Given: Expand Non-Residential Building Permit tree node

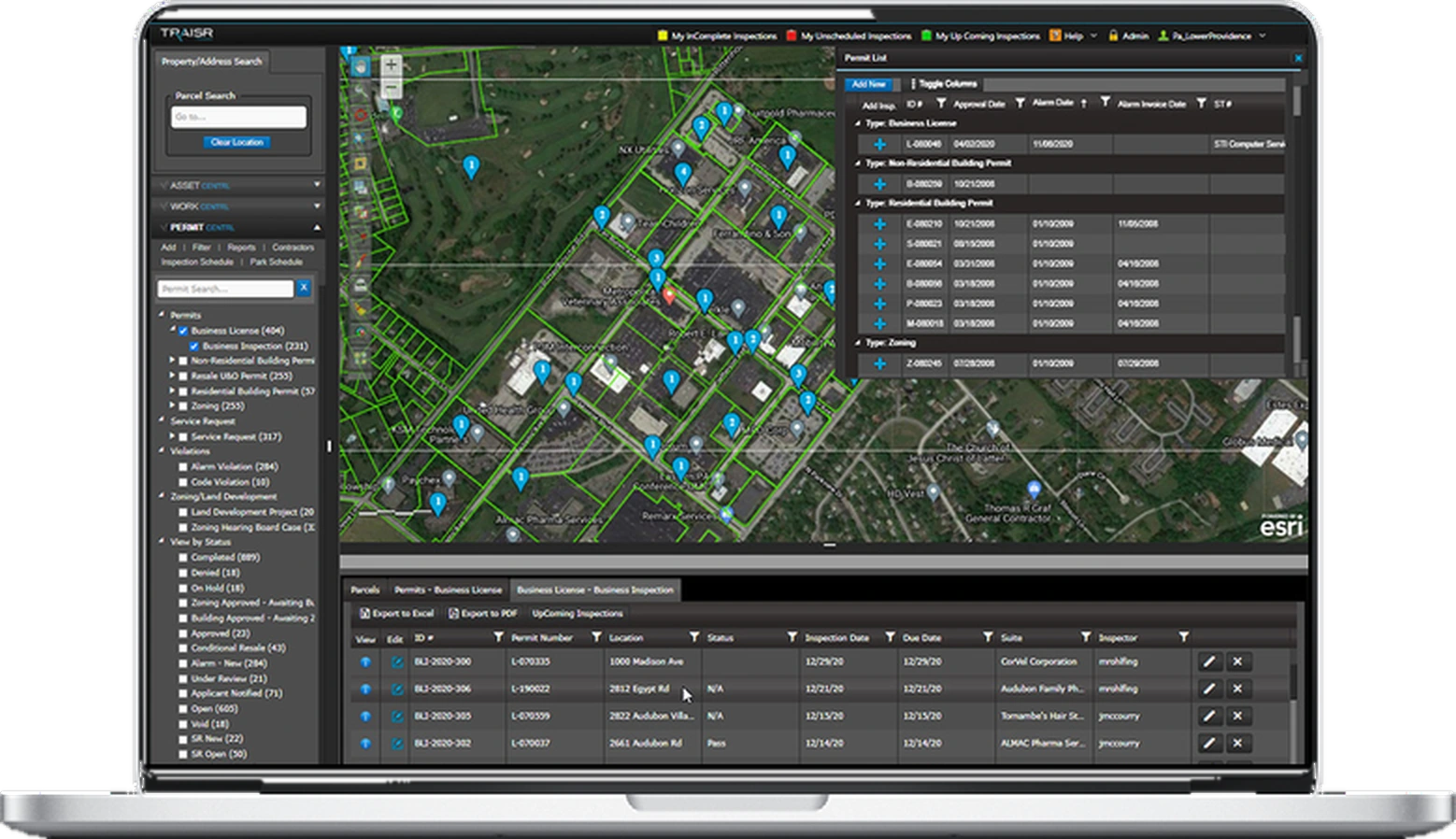Looking at the screenshot, I should (173, 361).
